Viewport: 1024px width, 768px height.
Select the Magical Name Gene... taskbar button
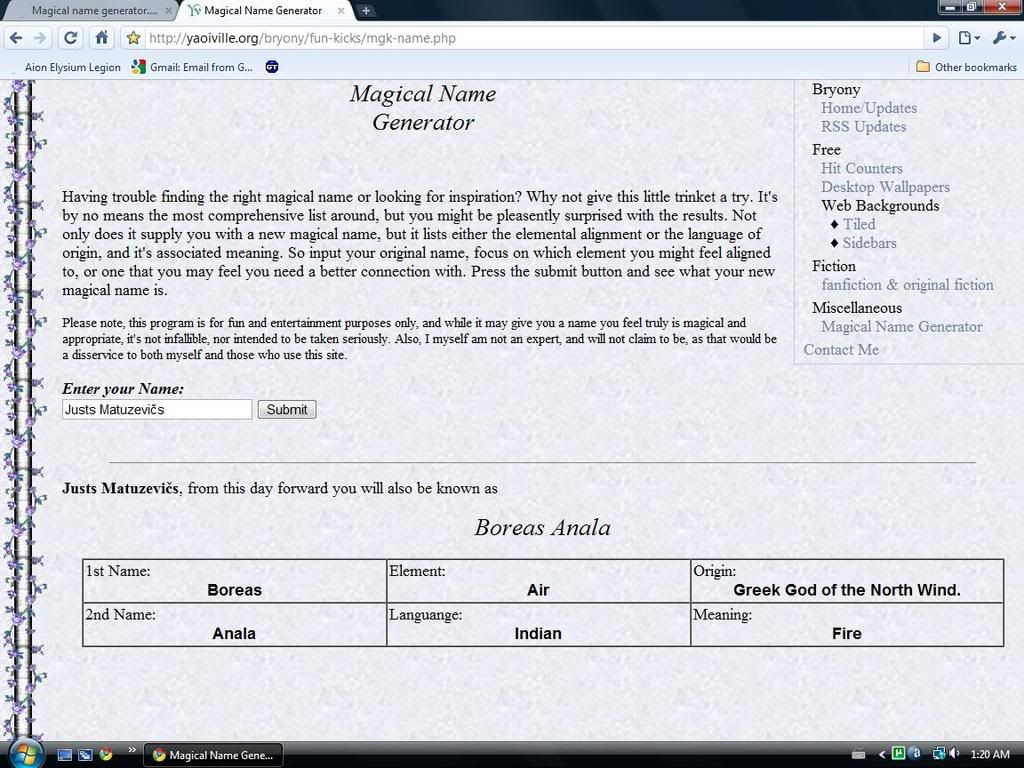[x=213, y=755]
